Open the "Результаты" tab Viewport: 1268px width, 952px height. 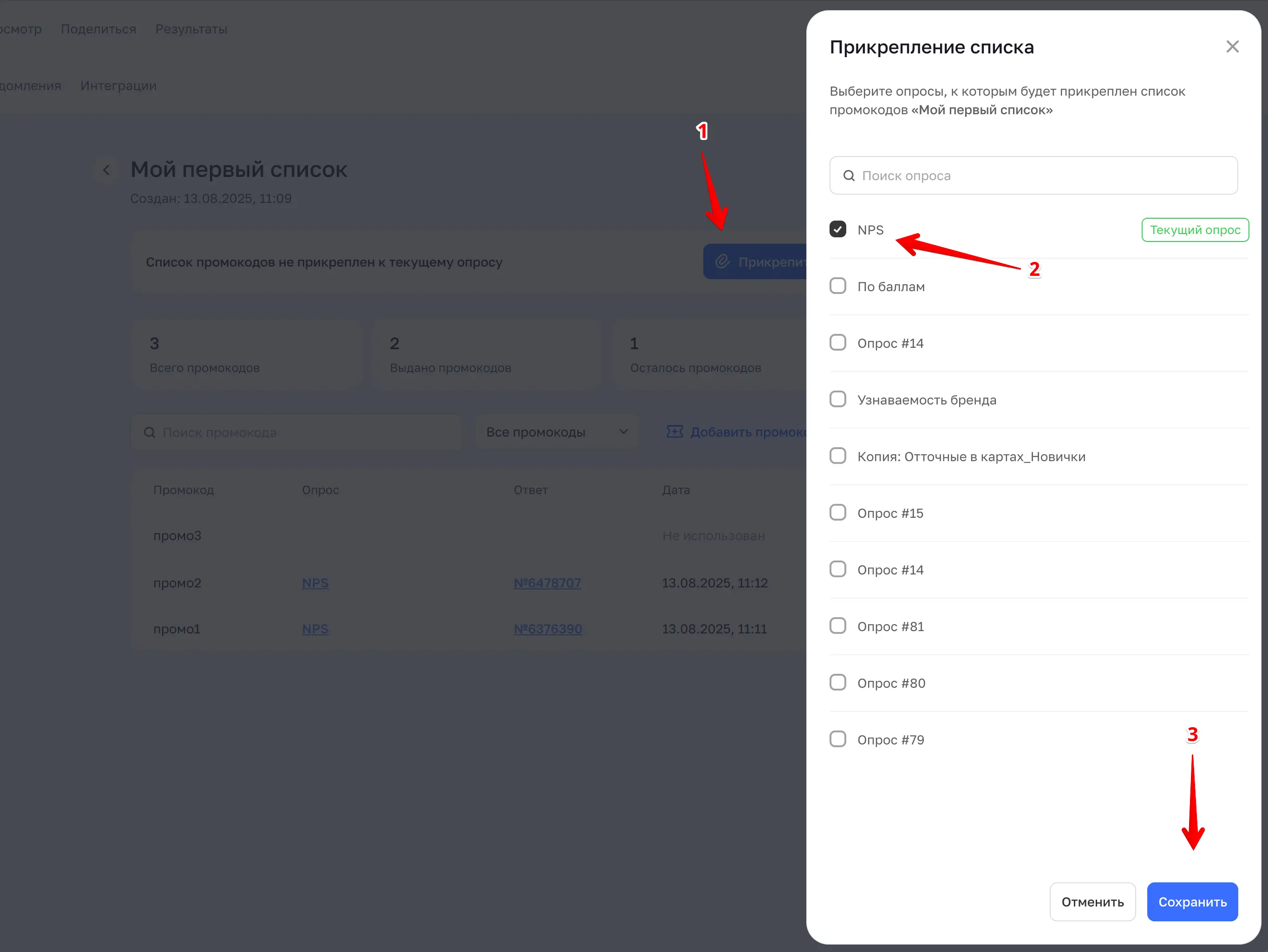(191, 29)
